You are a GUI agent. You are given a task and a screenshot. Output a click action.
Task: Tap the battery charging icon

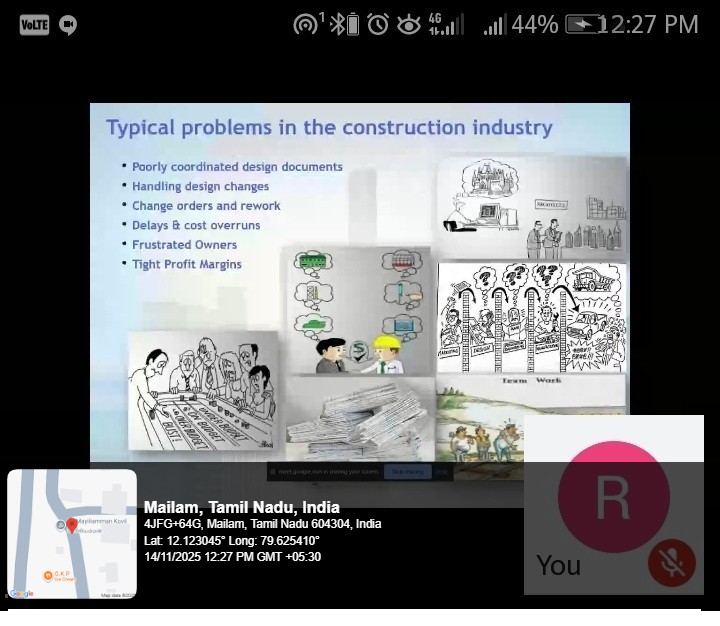[583, 25]
